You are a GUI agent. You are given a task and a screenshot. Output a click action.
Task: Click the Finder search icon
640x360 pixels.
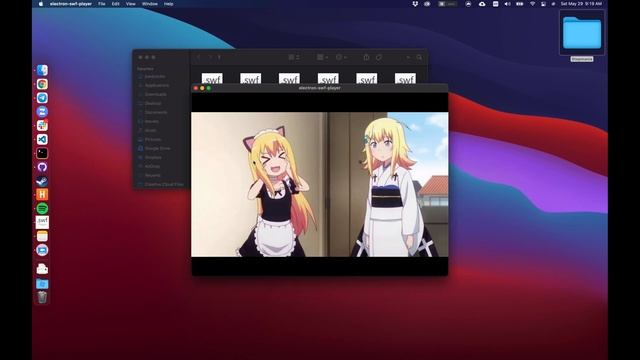[x=420, y=57]
